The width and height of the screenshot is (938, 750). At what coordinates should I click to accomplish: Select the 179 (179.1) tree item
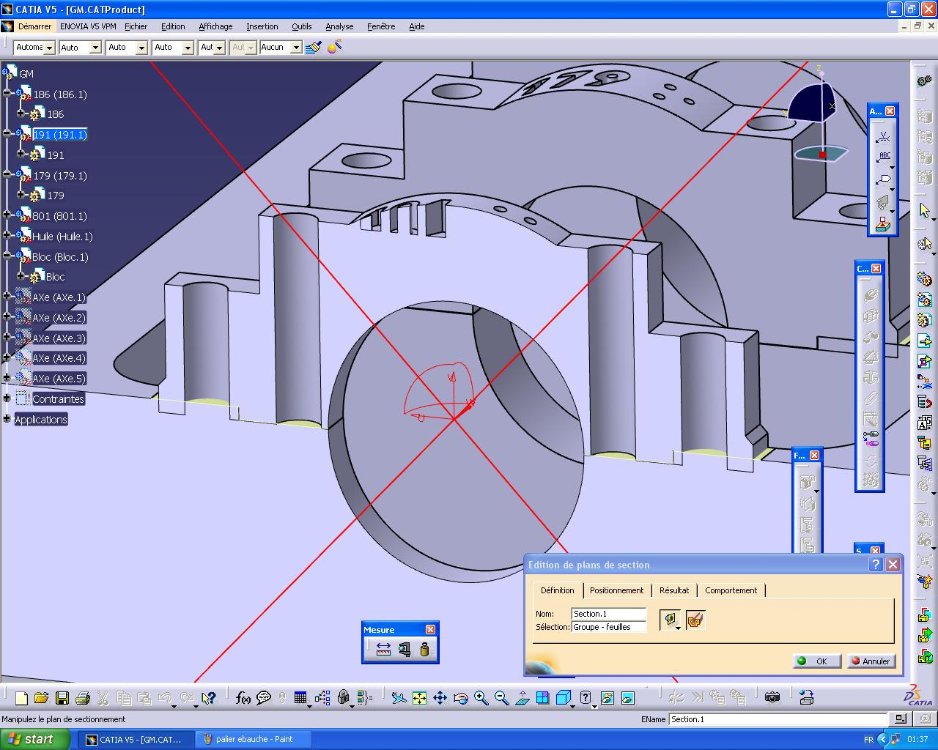point(60,175)
